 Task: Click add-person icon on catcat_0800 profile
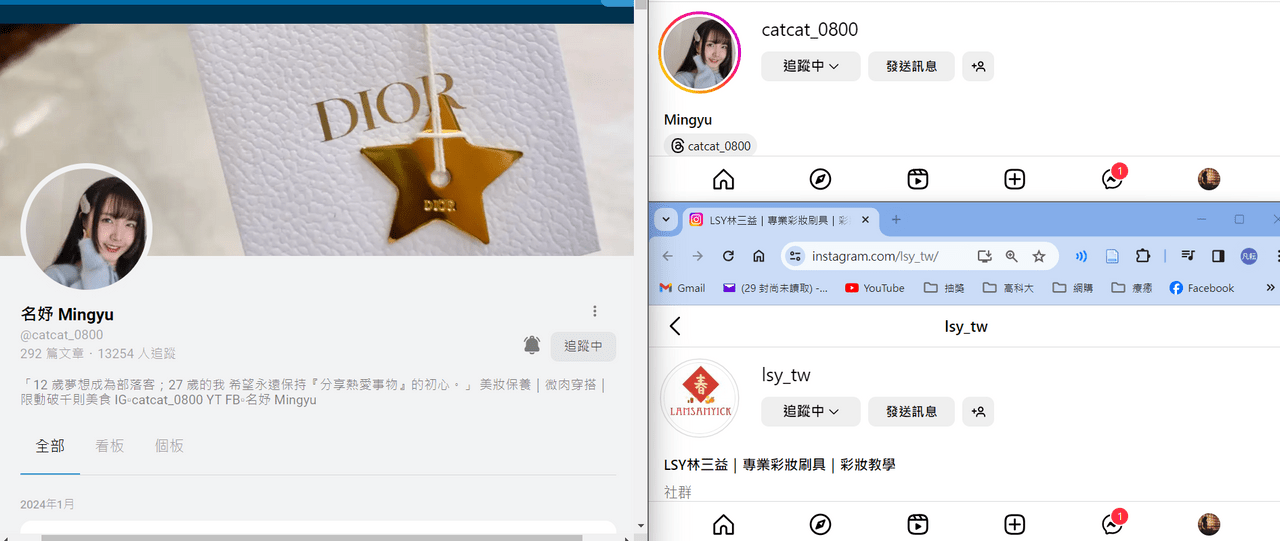pyautogui.click(x=978, y=66)
